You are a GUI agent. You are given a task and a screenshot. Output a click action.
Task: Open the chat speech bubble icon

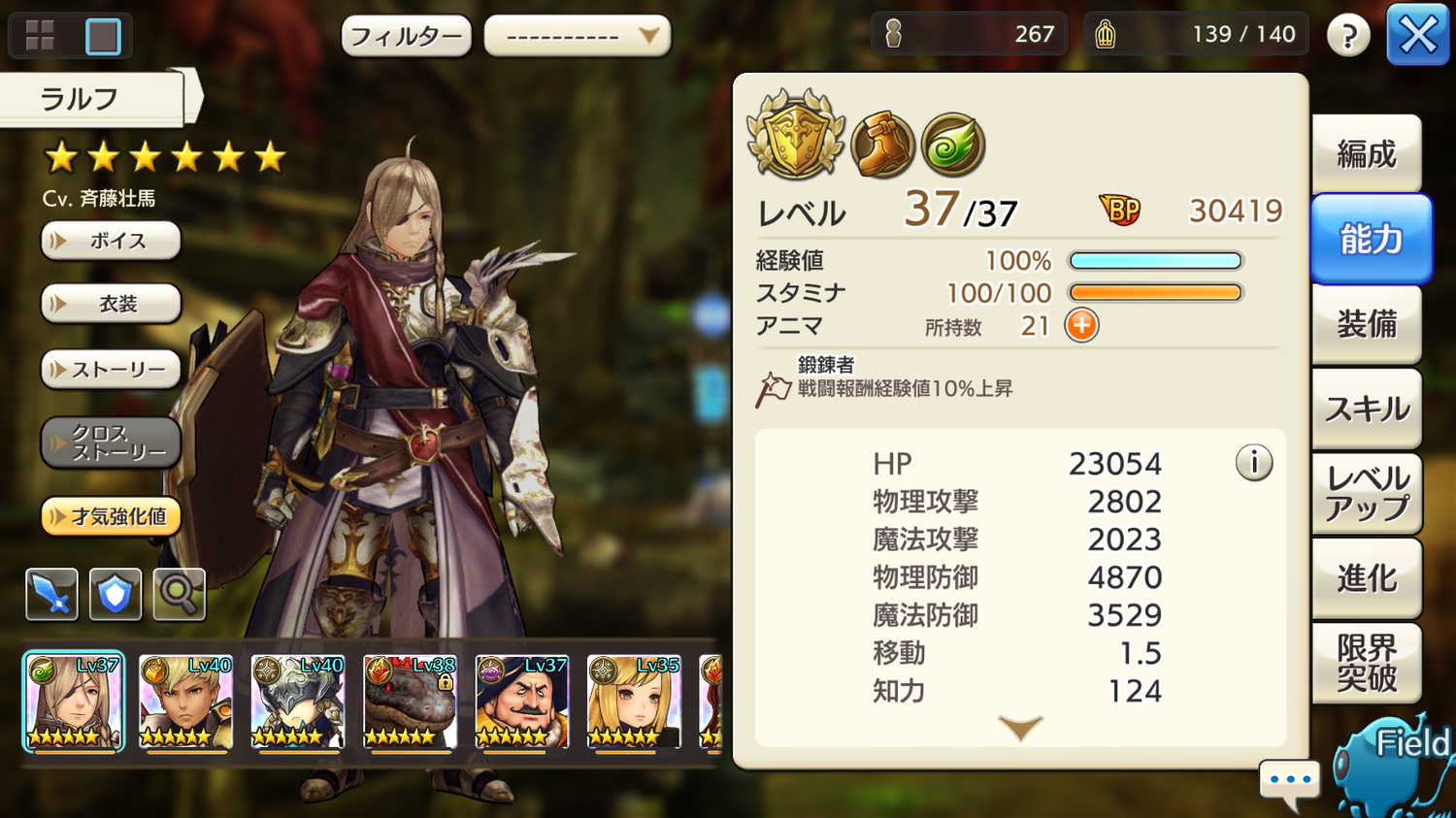click(x=1290, y=782)
